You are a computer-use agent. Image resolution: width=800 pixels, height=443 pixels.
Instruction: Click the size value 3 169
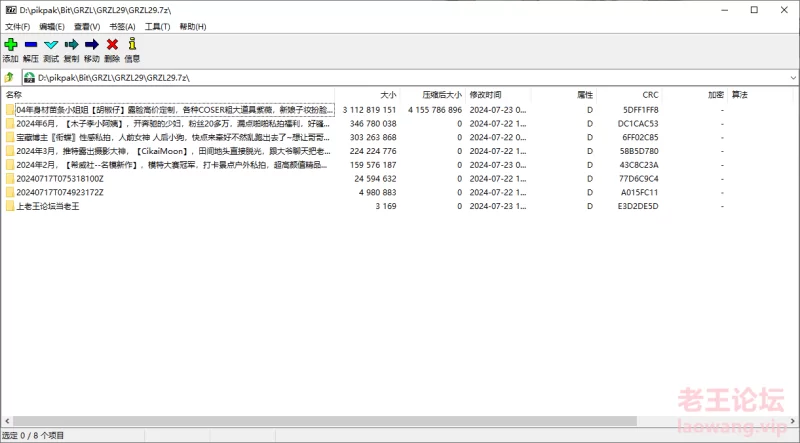[x=386, y=206]
